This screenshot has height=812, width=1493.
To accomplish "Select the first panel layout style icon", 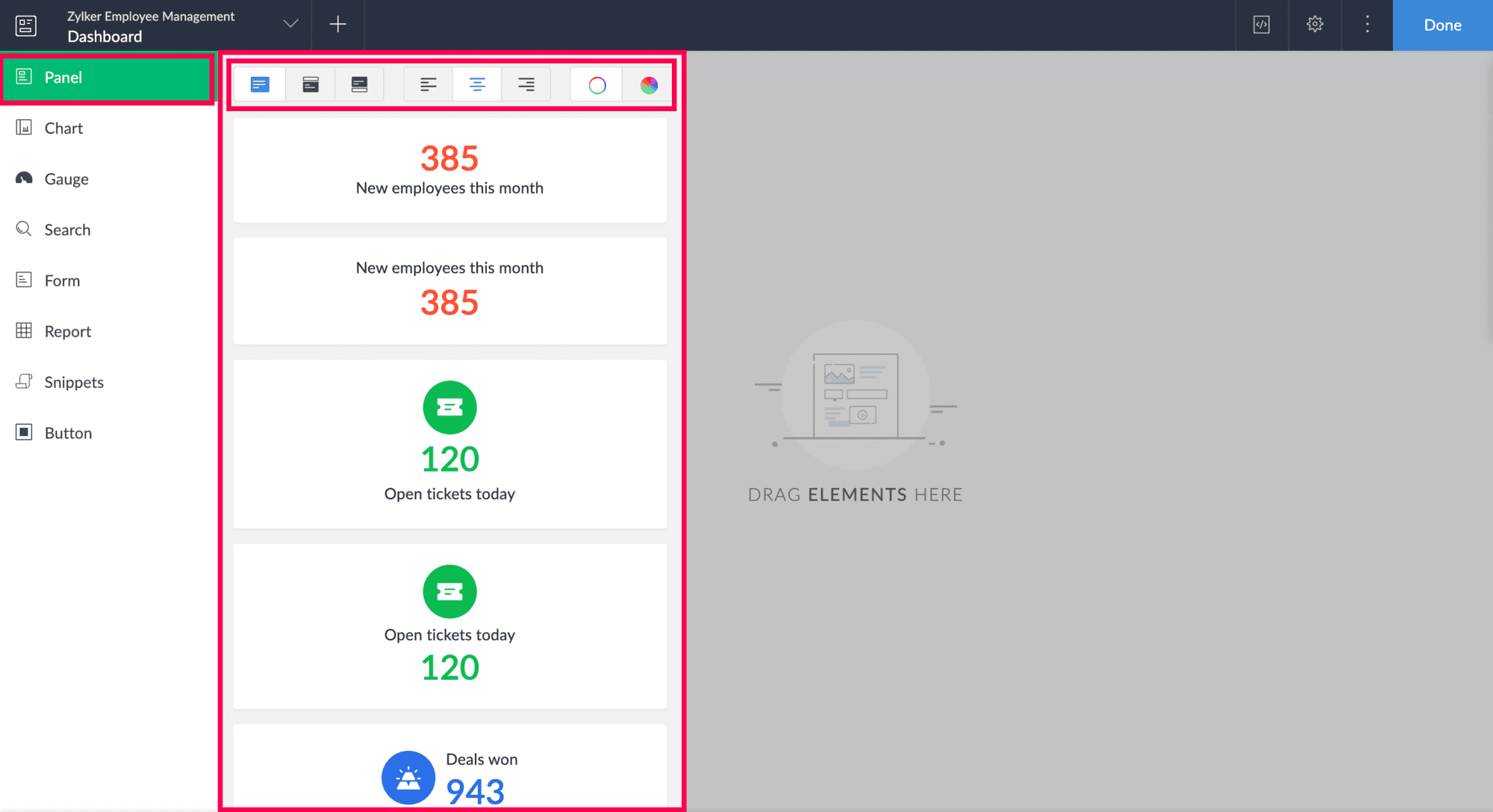I will point(260,84).
